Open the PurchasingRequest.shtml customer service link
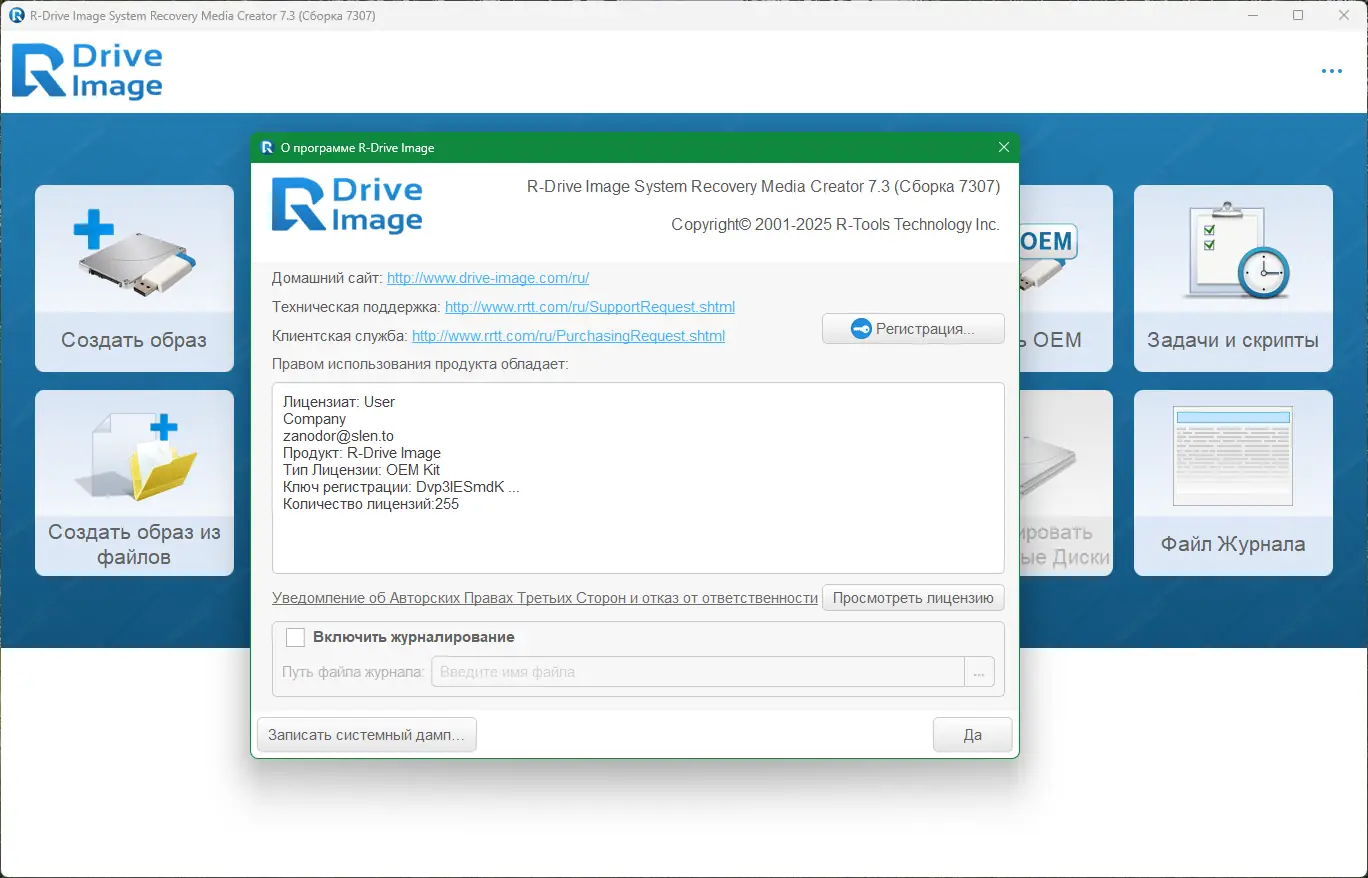Screen dimensions: 1368x878 click(568, 336)
